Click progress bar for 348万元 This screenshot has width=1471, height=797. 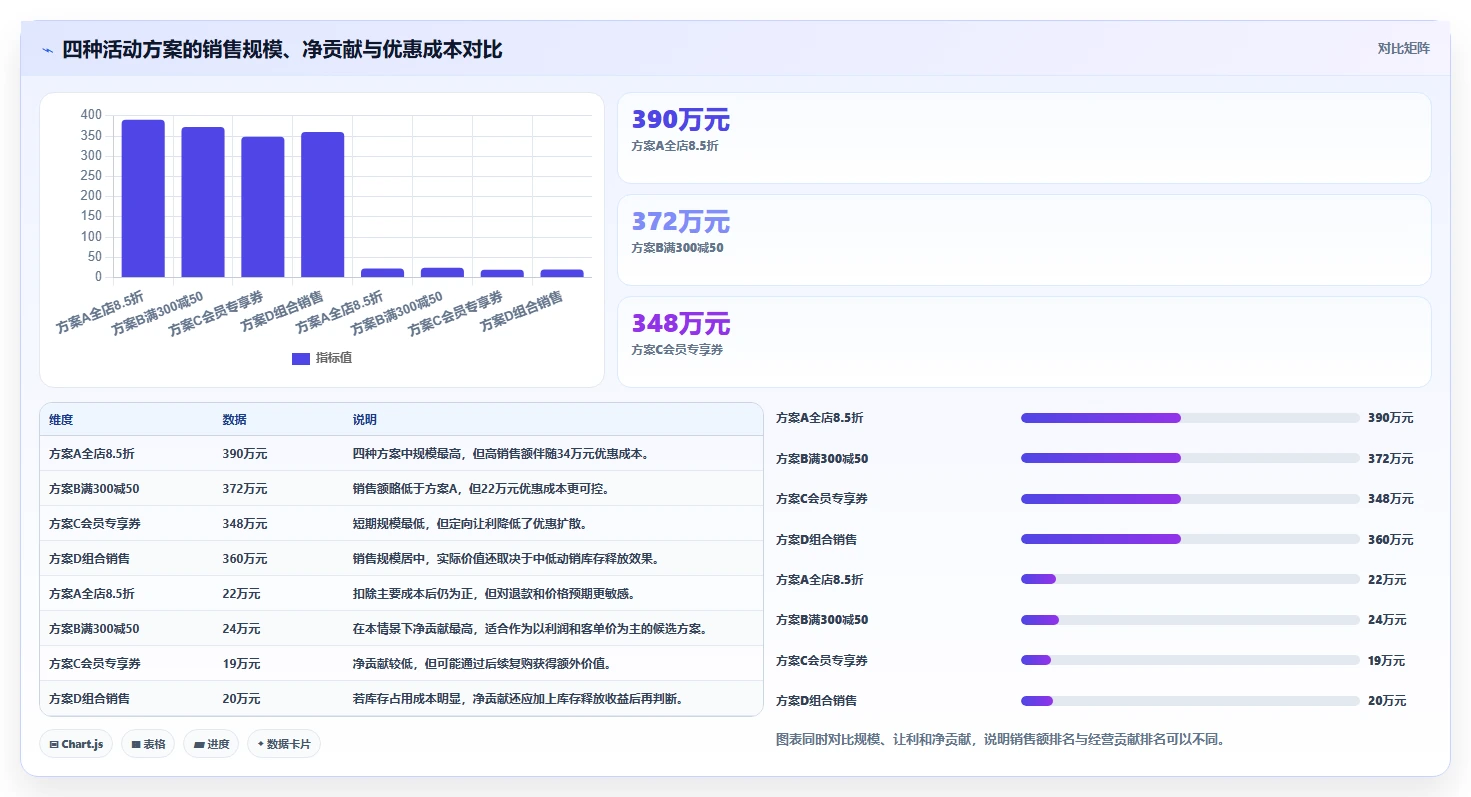point(1190,499)
